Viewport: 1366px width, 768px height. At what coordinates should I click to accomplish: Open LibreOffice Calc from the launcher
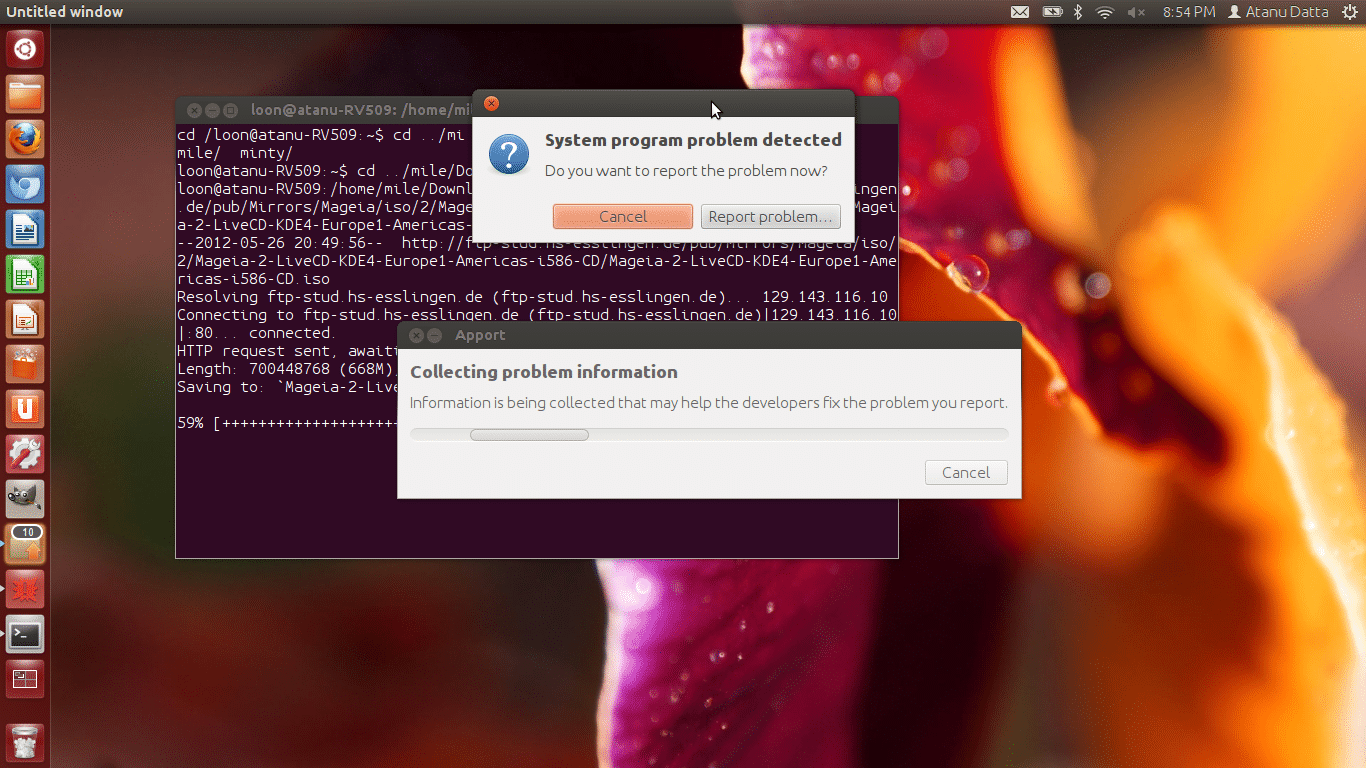25,274
